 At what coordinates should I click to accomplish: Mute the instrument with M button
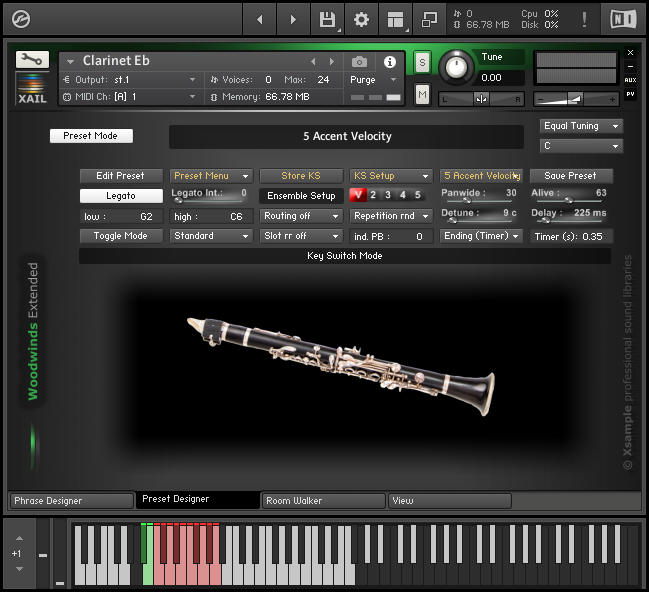(x=422, y=95)
